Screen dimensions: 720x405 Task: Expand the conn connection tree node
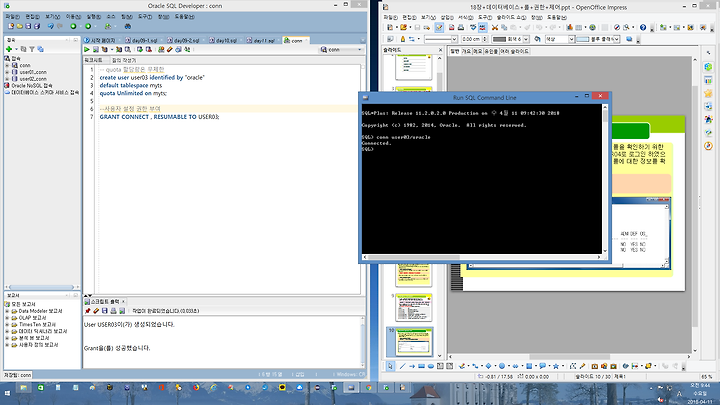[x=7, y=65]
